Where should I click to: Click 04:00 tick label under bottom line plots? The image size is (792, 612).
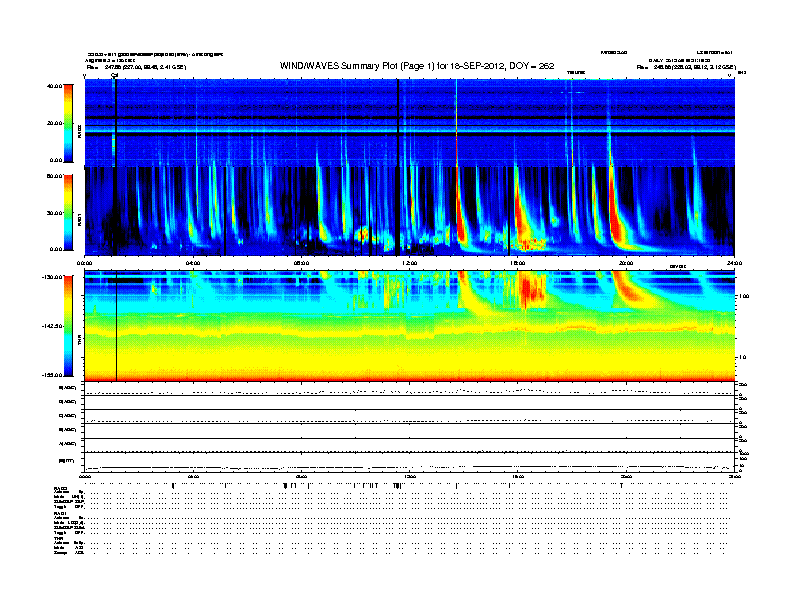[x=193, y=476]
